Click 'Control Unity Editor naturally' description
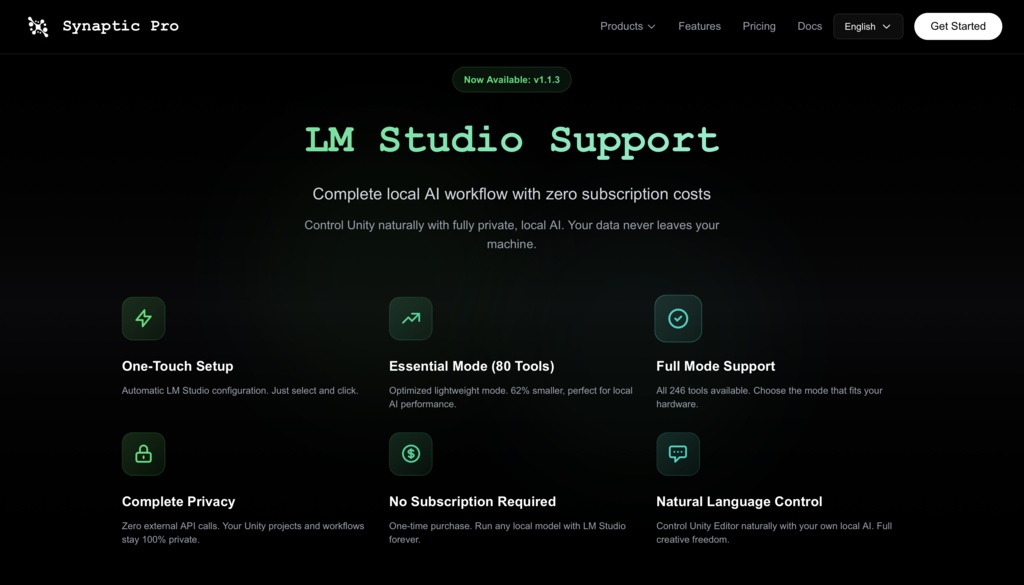 coord(774,533)
